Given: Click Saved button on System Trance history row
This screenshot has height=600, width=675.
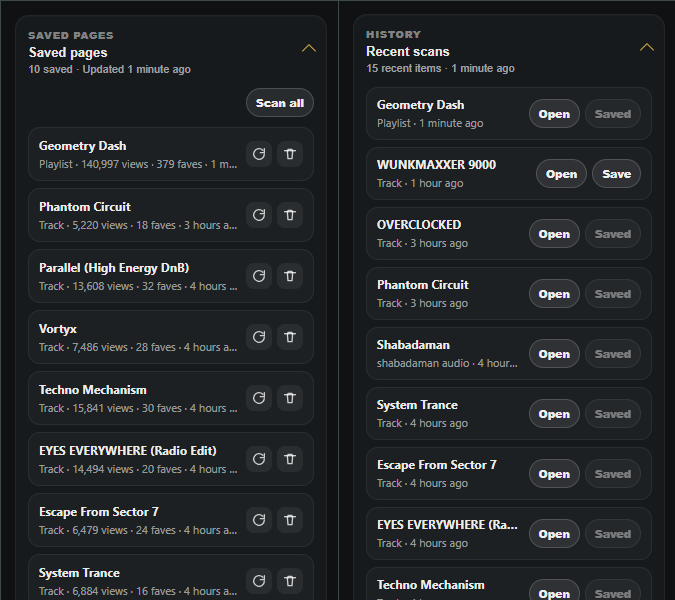Looking at the screenshot, I should click(613, 414).
